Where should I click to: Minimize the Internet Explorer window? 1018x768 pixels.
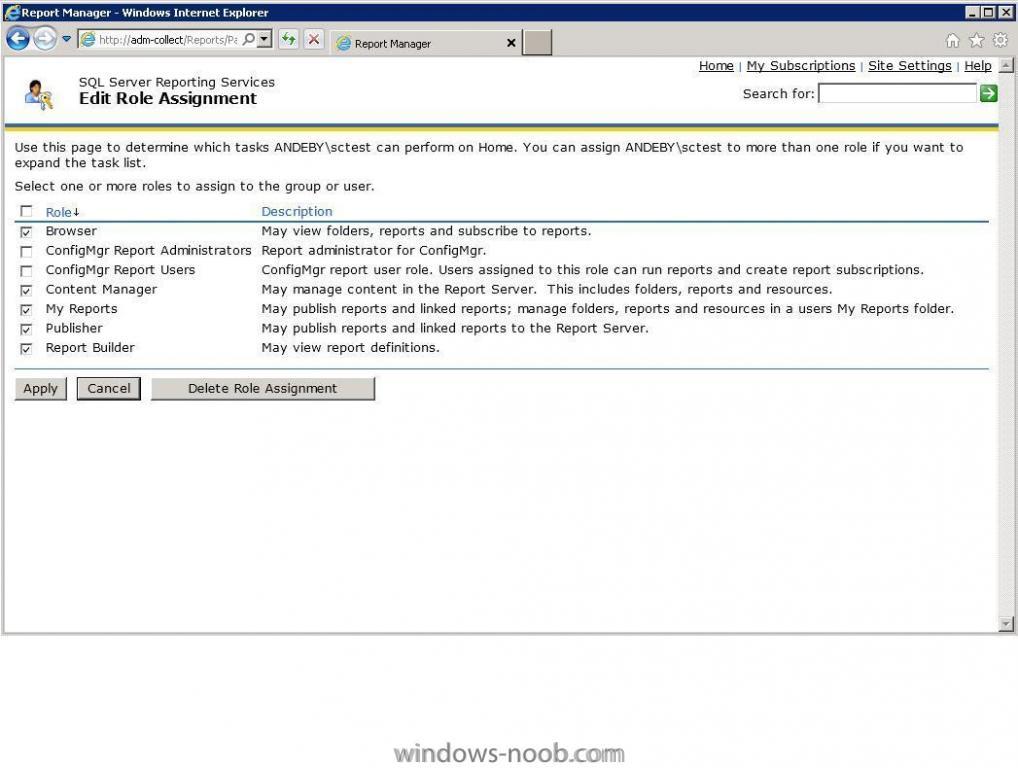click(x=972, y=12)
